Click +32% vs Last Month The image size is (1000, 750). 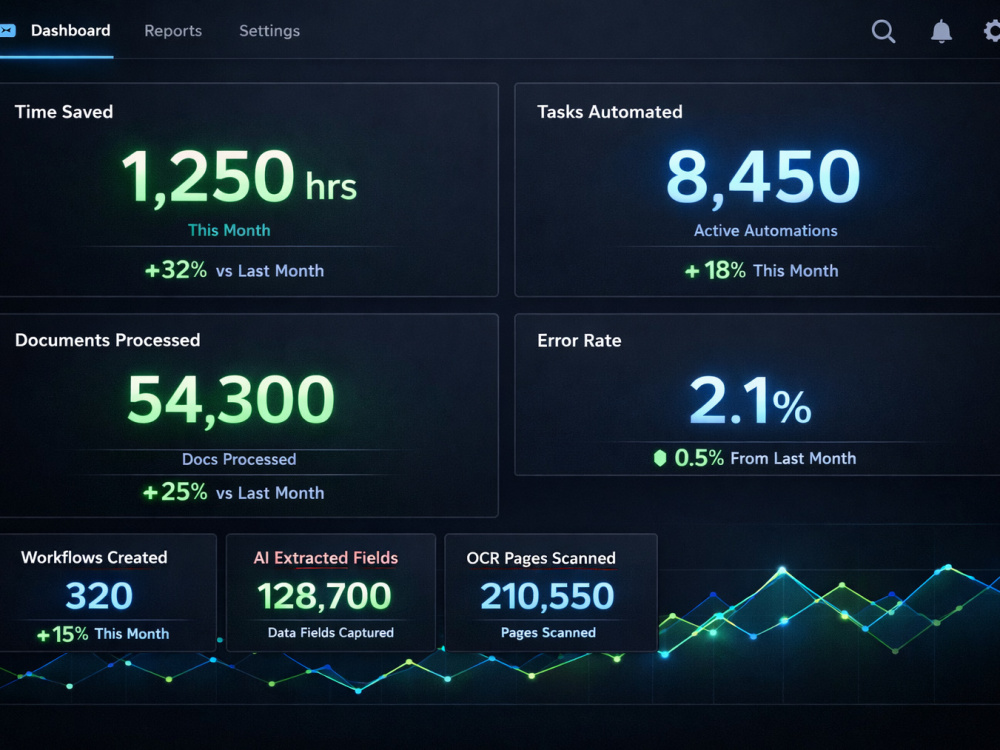(234, 270)
